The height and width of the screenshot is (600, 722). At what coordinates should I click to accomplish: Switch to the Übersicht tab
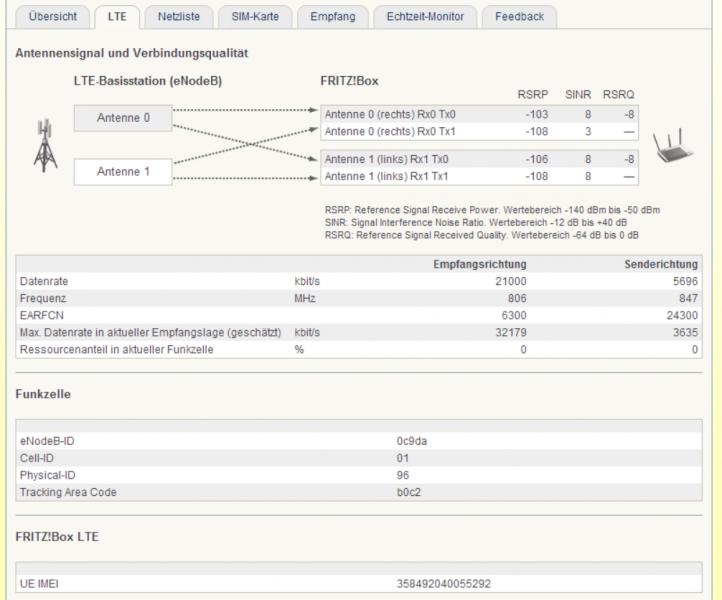click(x=52, y=17)
